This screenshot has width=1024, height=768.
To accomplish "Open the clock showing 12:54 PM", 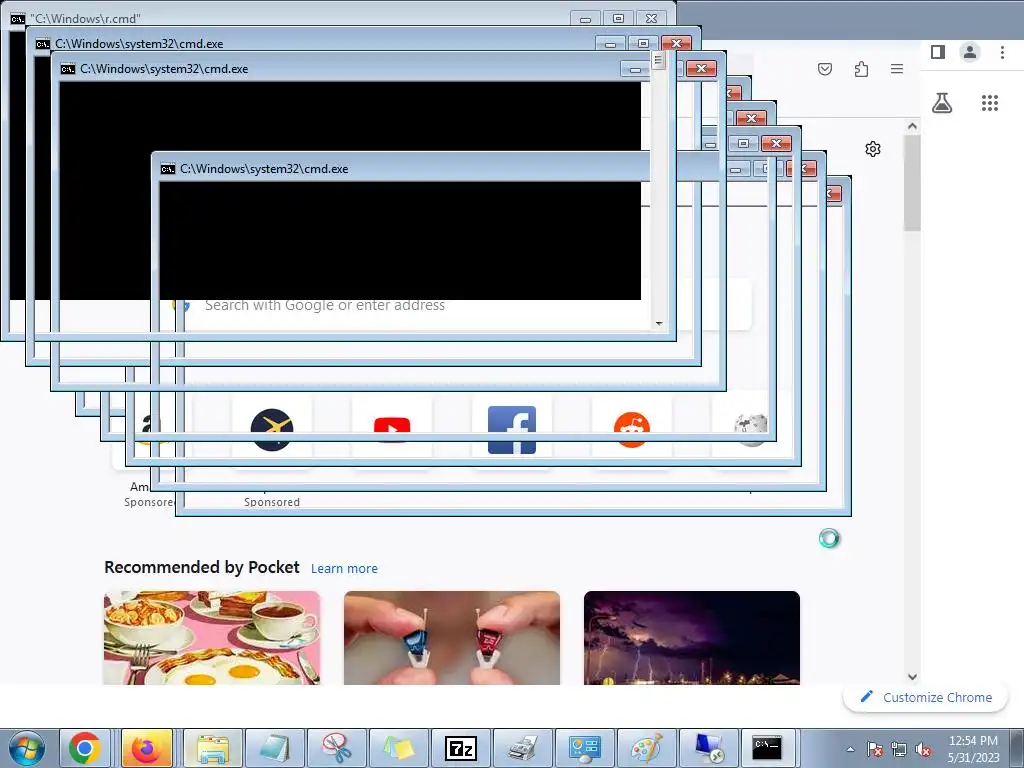I will click(973, 748).
